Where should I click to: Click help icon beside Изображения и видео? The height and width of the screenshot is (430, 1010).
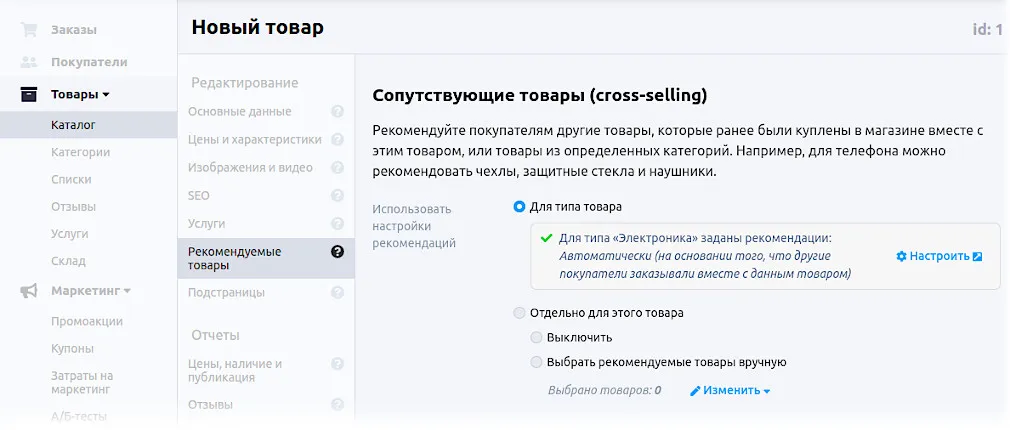337,168
